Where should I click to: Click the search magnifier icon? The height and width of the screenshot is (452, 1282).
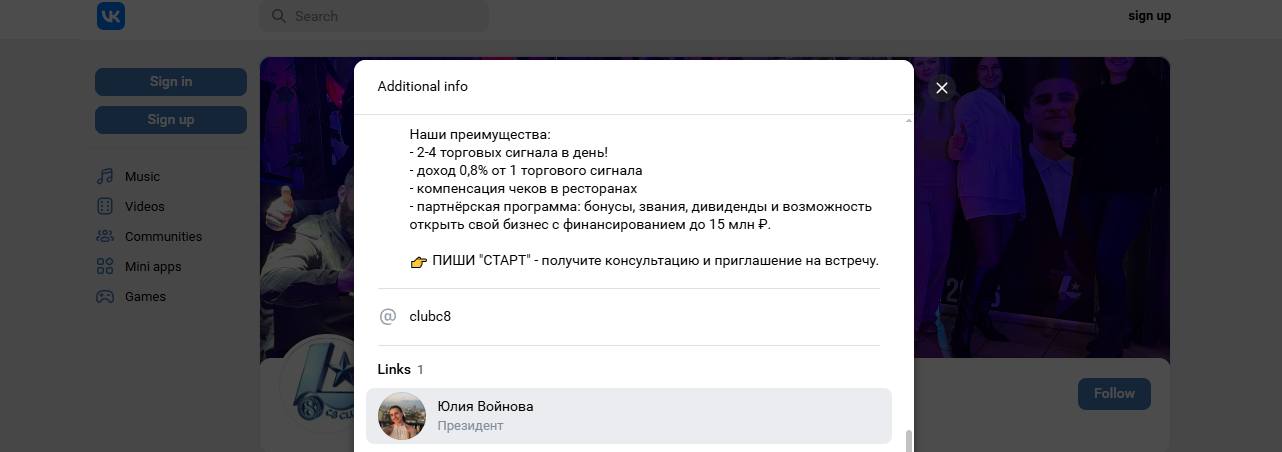click(278, 16)
